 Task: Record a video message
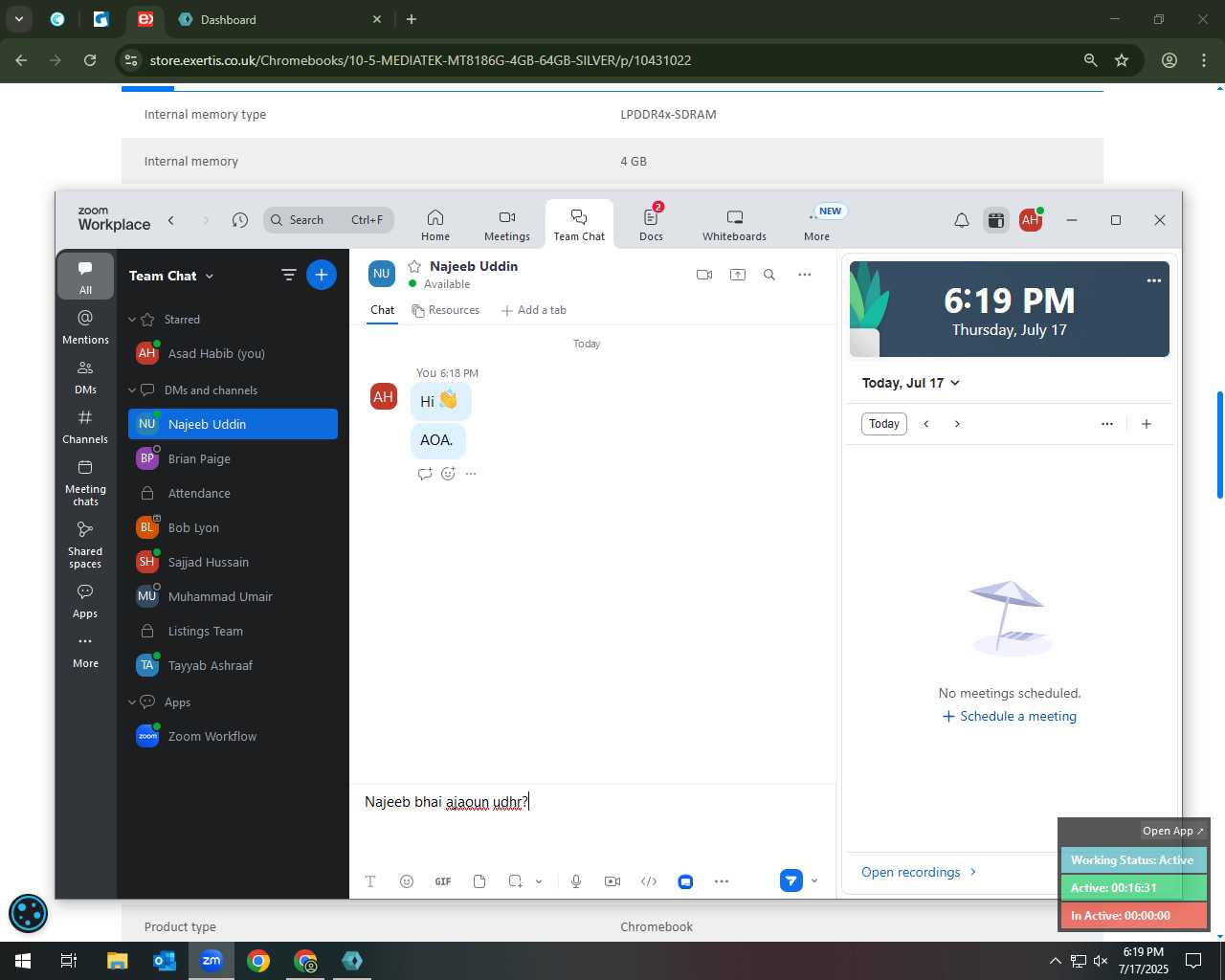click(x=612, y=881)
